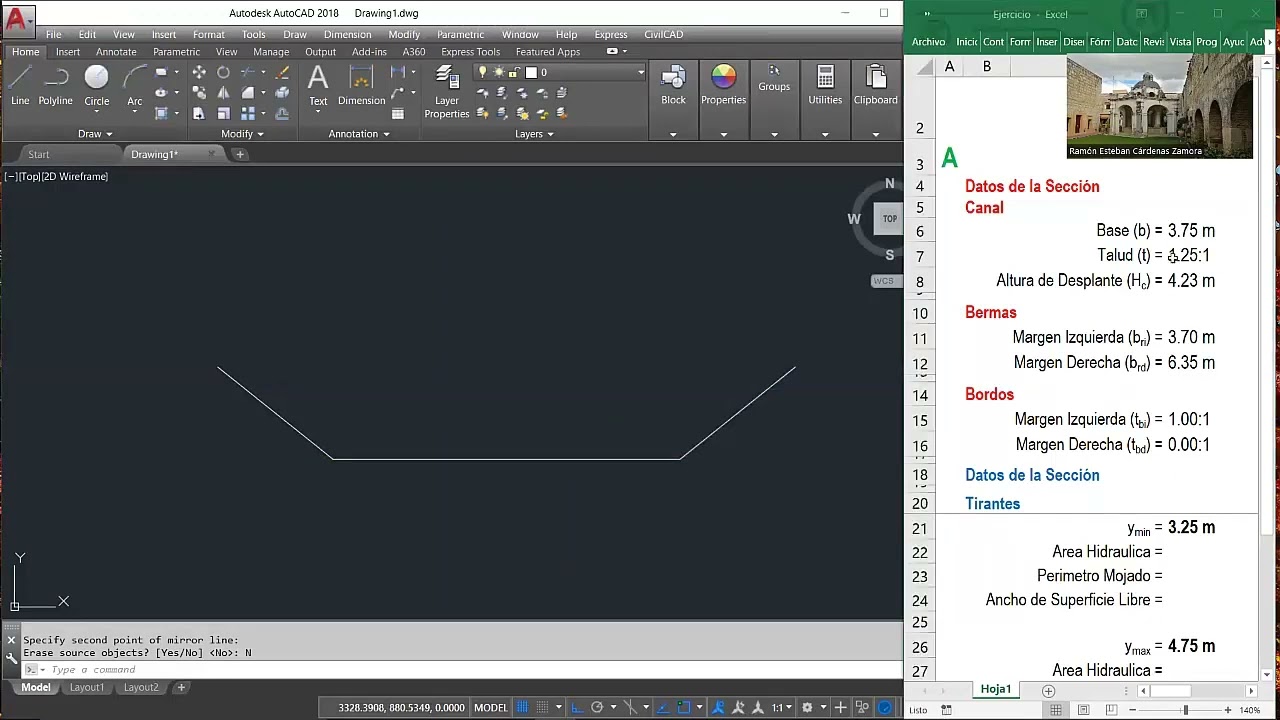This screenshot has width=1280, height=720.
Task: Toggle layer 0 on/off lightbulb
Action: (x=483, y=72)
